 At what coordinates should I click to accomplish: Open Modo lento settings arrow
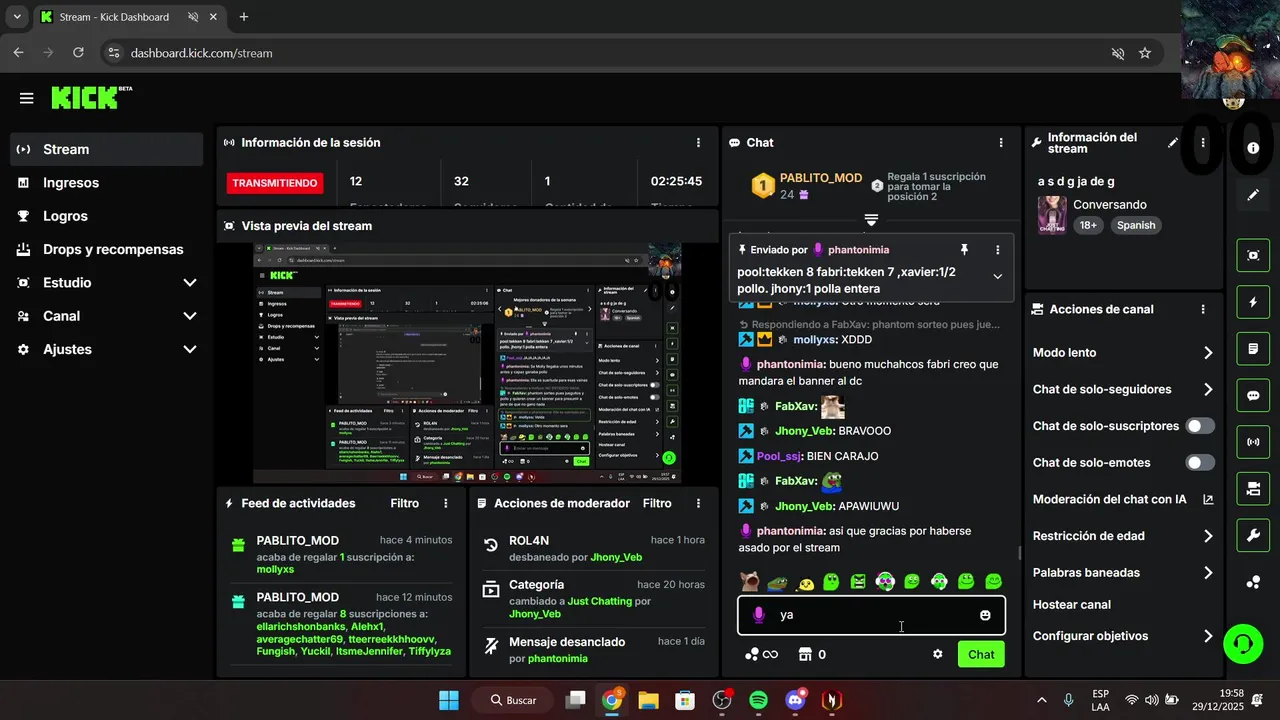[1207, 353]
